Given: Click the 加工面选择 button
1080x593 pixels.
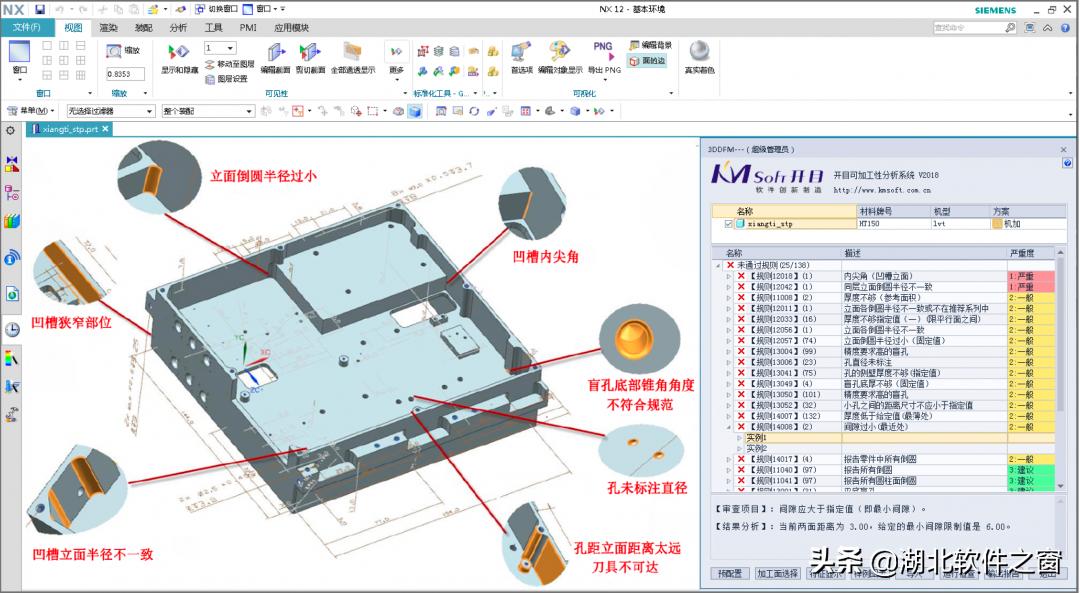Looking at the screenshot, I should [x=777, y=573].
